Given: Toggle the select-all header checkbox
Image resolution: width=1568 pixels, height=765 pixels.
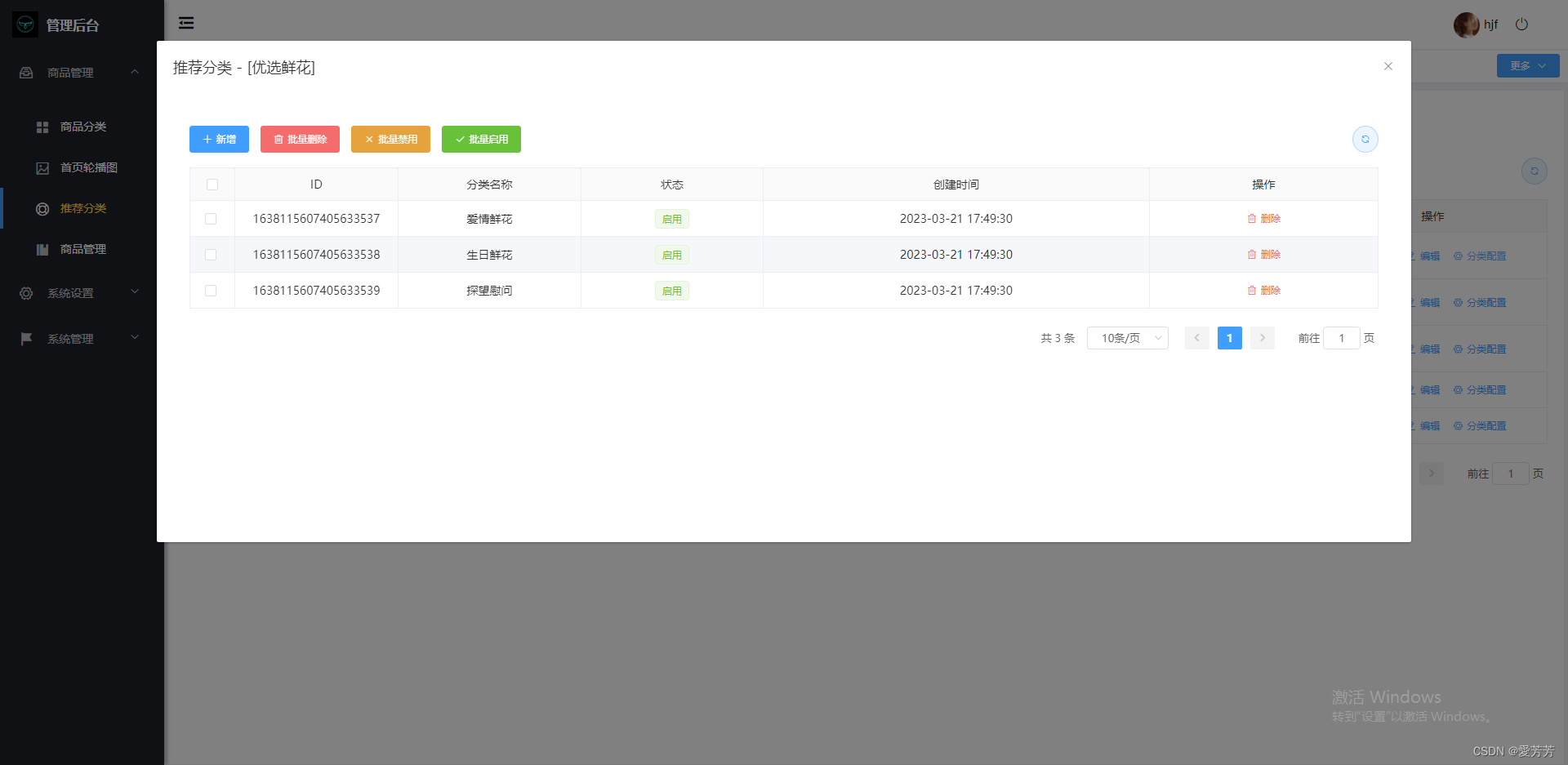Looking at the screenshot, I should (212, 185).
